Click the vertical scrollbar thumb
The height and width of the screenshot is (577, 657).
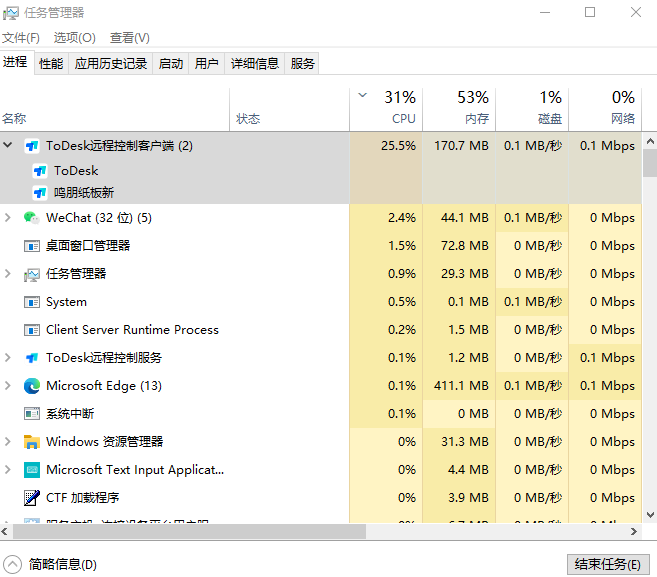(650, 163)
